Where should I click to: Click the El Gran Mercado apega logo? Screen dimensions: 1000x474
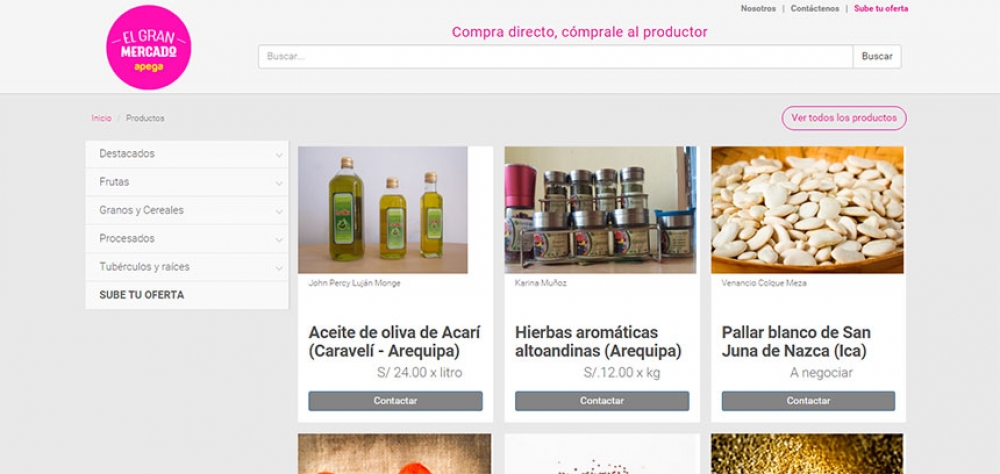click(x=148, y=47)
